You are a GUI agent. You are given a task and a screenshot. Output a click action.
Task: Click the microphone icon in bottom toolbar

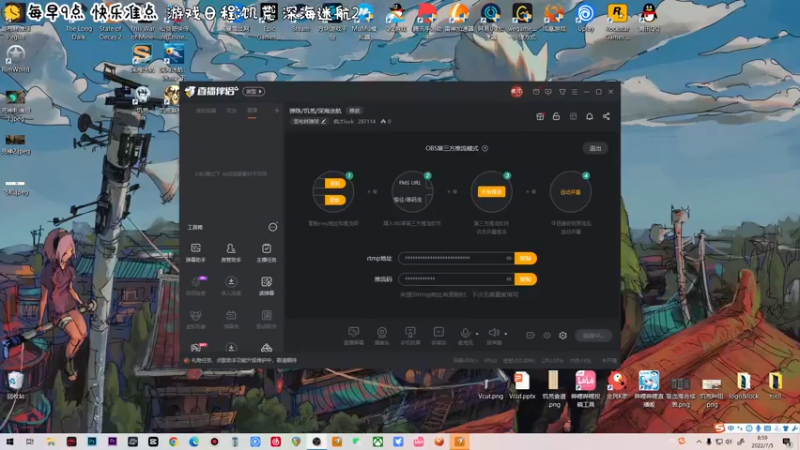tap(465, 333)
